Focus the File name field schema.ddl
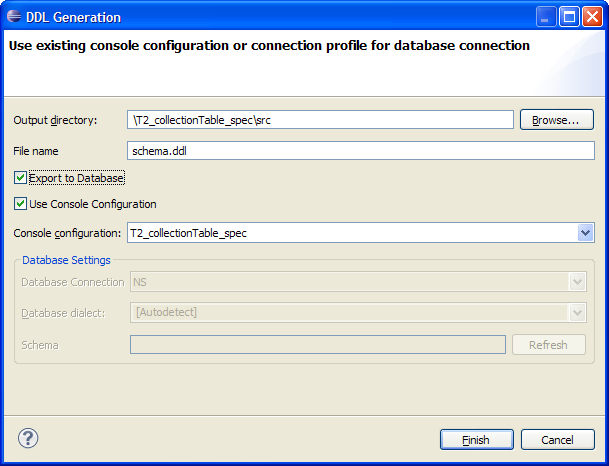Image resolution: width=609 pixels, height=466 pixels. (361, 151)
